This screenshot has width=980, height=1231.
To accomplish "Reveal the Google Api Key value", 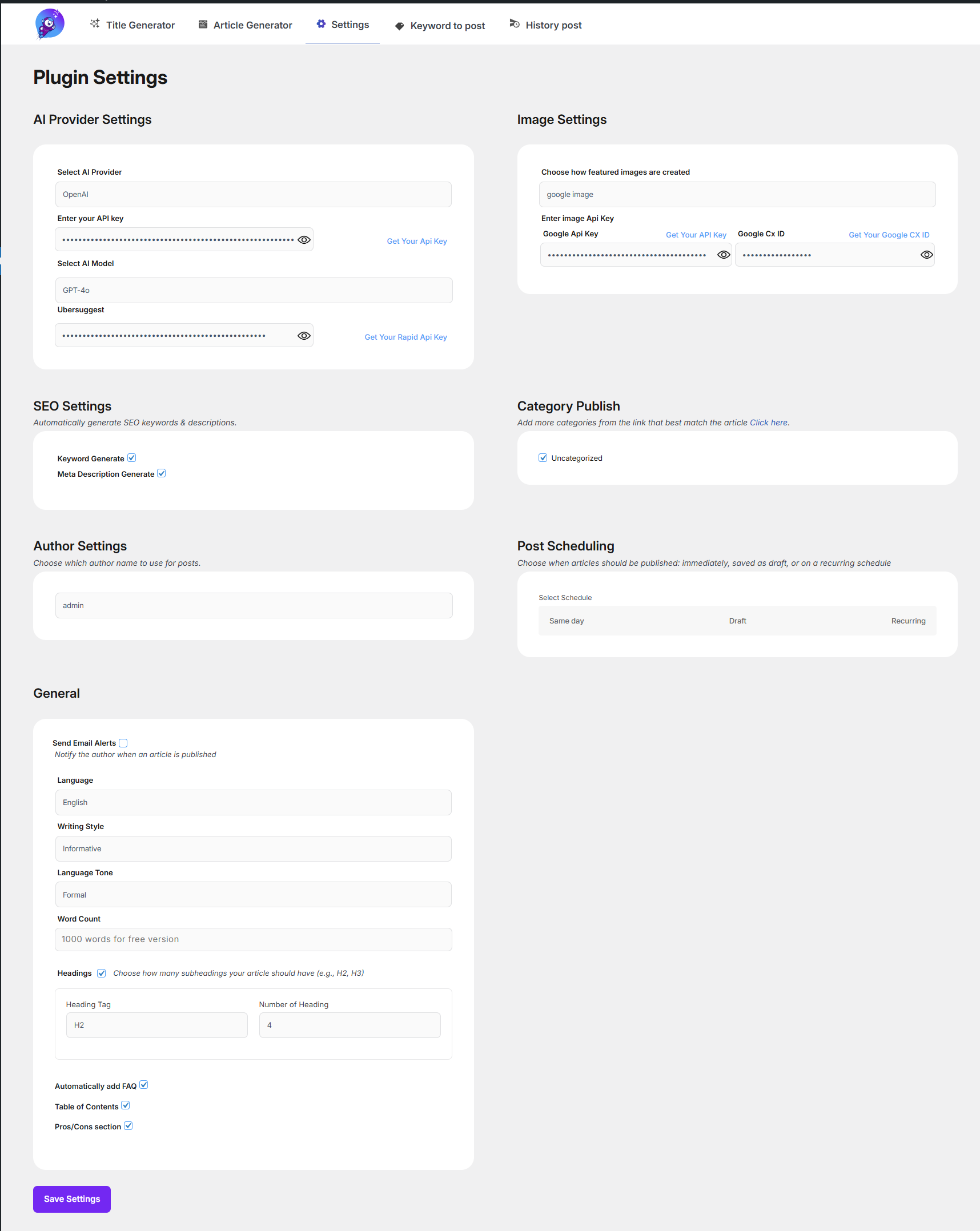I will (x=723, y=255).
